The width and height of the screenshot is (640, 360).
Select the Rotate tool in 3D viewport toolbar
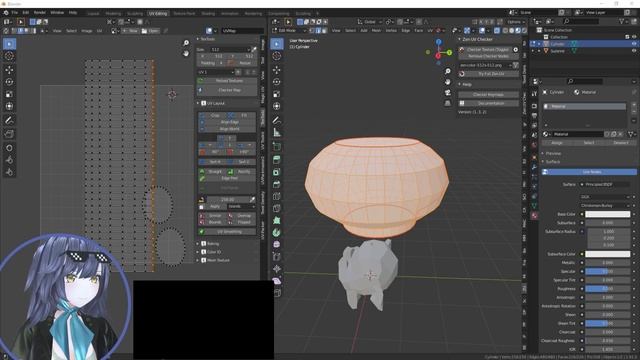[277, 82]
